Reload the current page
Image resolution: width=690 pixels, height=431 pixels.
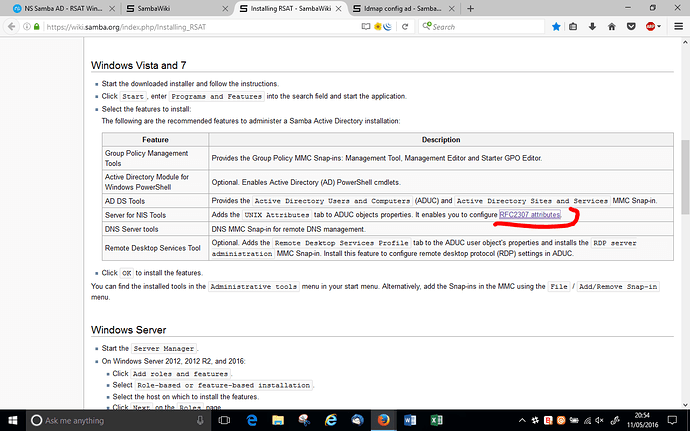pos(405,27)
